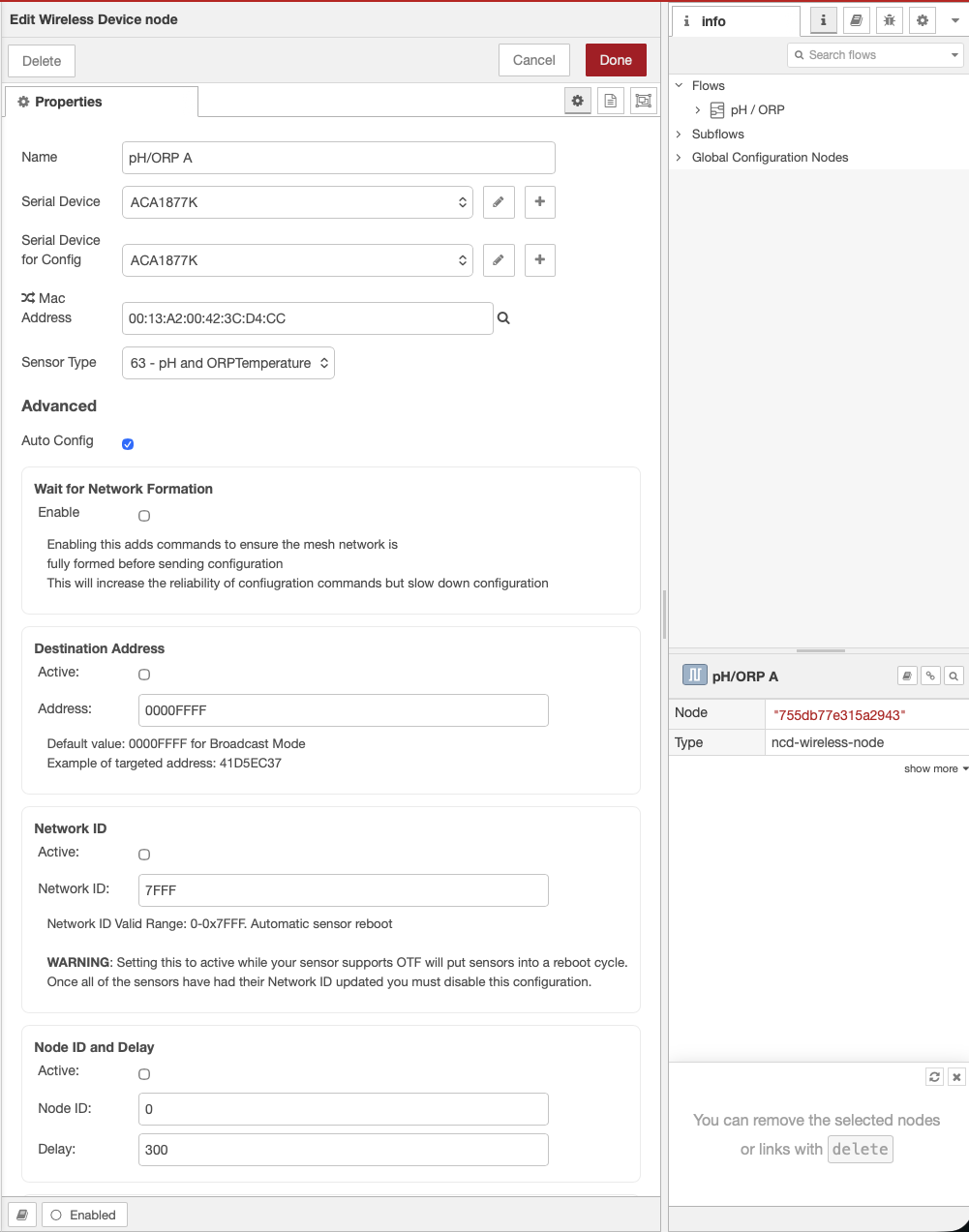
Task: Activate the Destination Address checkbox
Action: click(144, 675)
